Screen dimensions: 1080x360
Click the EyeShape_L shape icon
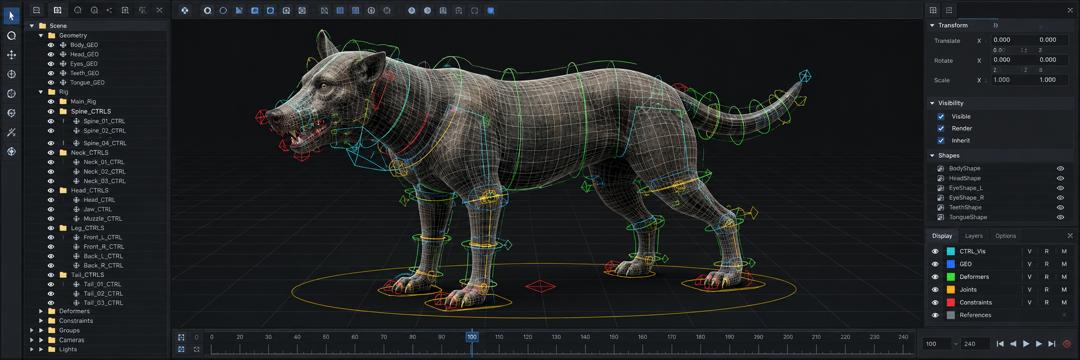(x=942, y=188)
